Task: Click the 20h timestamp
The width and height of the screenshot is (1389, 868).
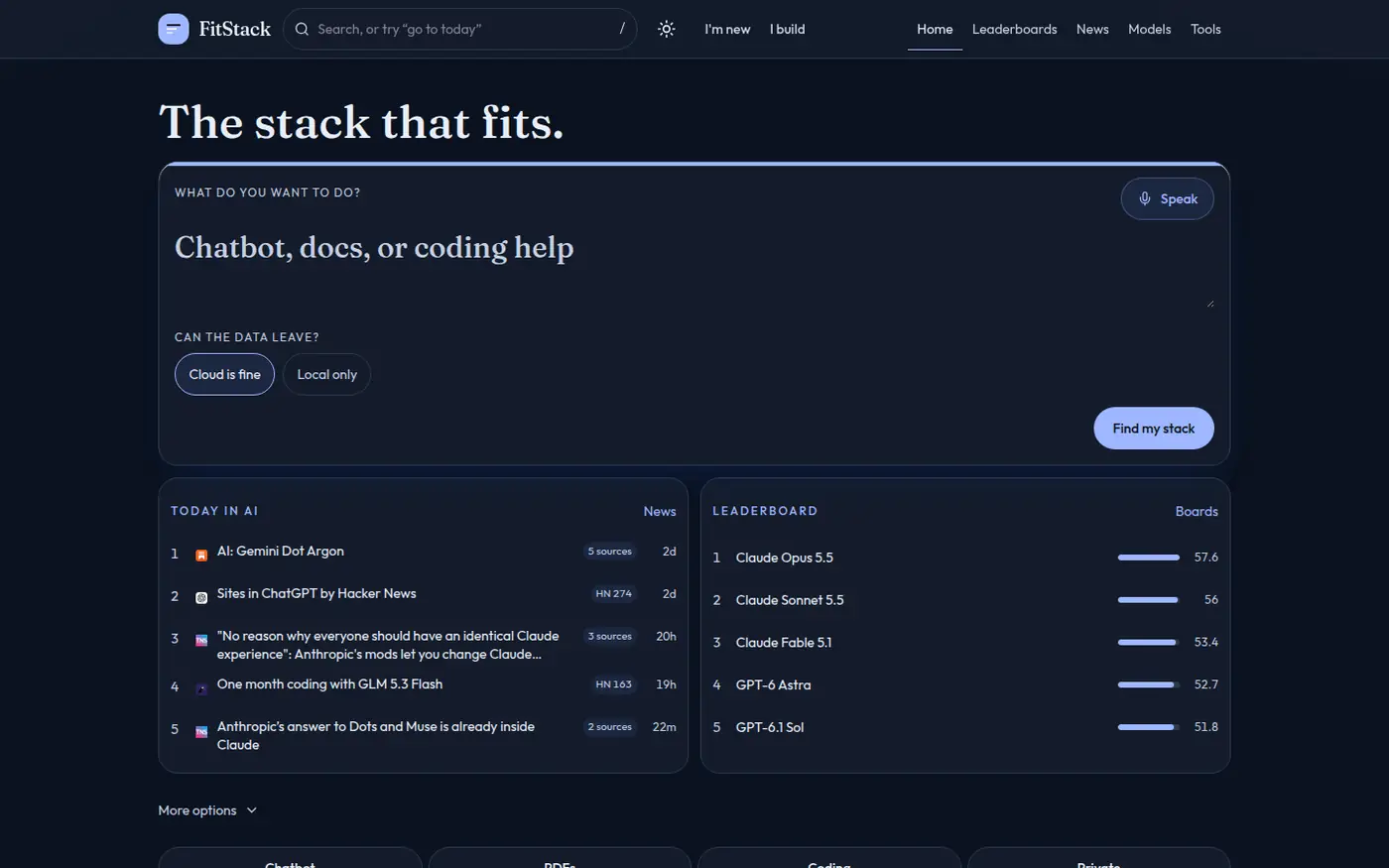Action: [x=666, y=636]
